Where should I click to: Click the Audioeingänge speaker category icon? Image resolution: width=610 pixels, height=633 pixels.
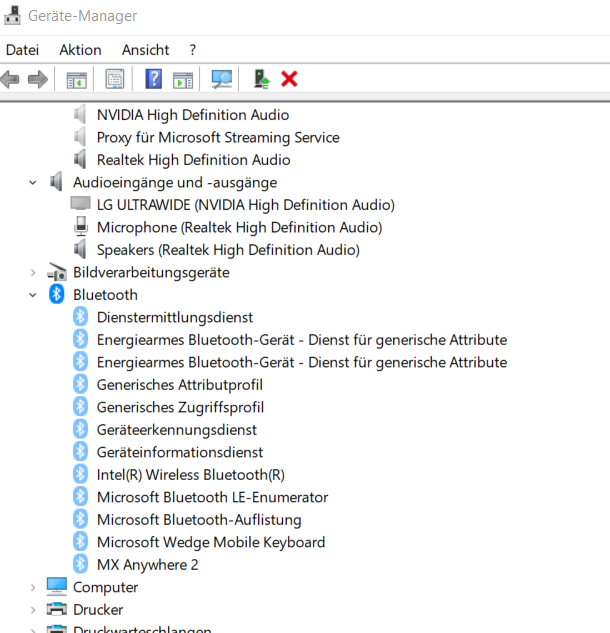point(56,181)
